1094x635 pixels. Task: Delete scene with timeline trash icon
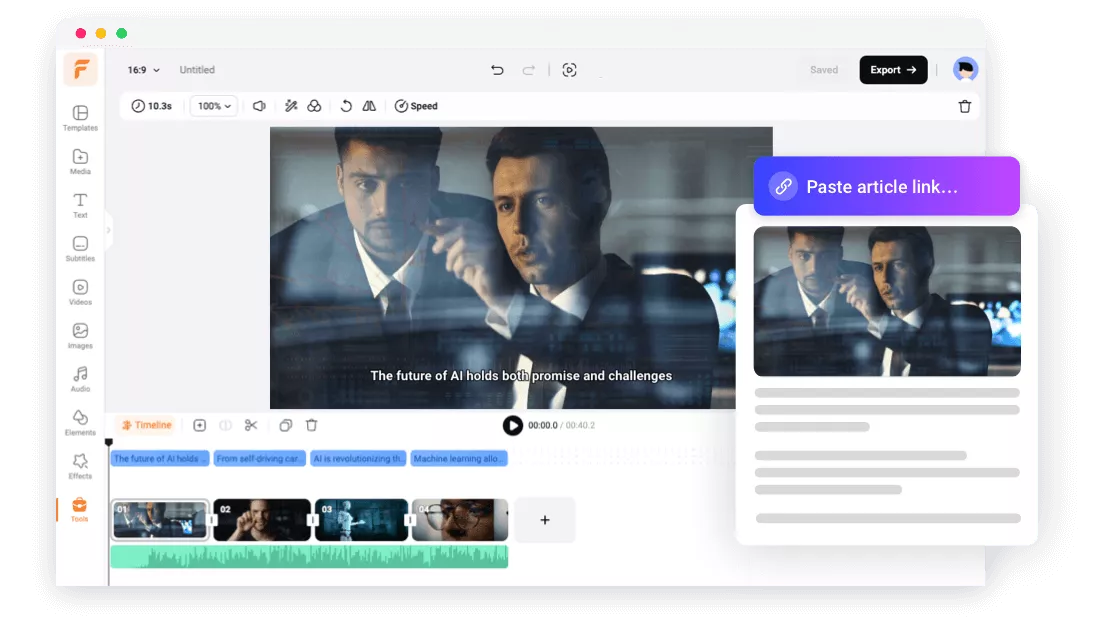click(x=312, y=425)
